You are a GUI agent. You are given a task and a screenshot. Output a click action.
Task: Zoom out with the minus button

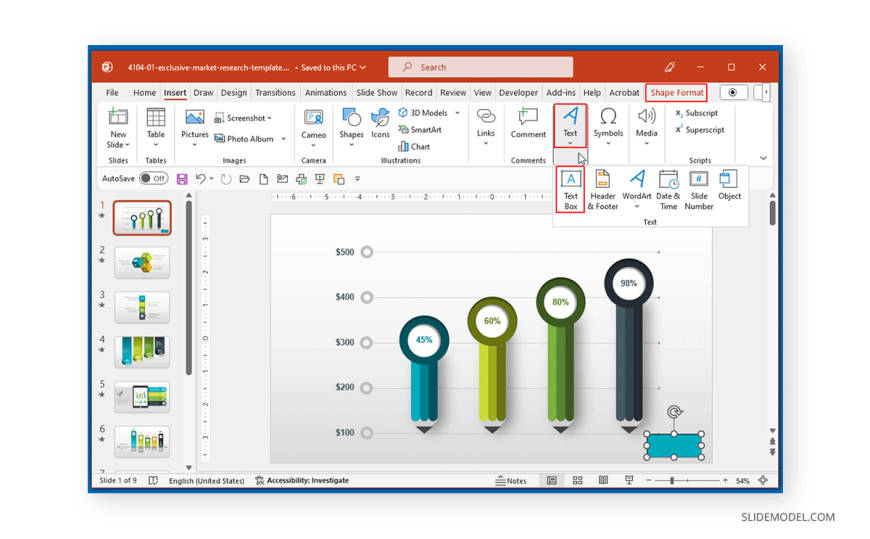649,480
